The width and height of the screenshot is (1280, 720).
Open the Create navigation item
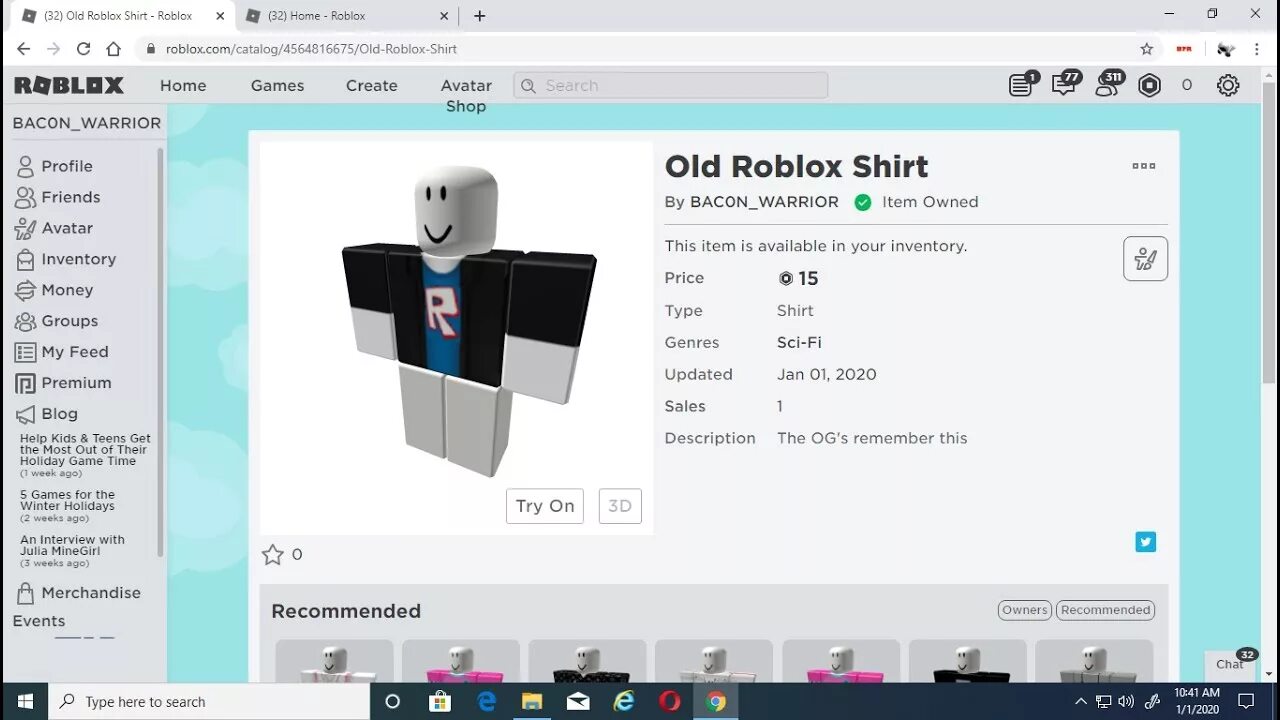coord(372,86)
